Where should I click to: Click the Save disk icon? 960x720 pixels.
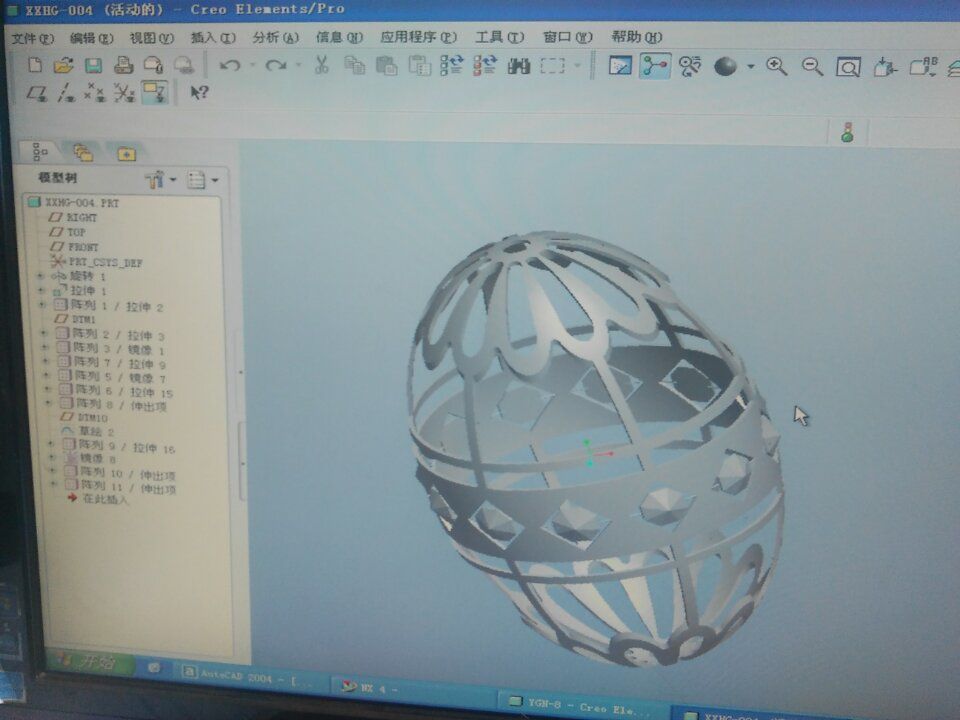coord(93,66)
